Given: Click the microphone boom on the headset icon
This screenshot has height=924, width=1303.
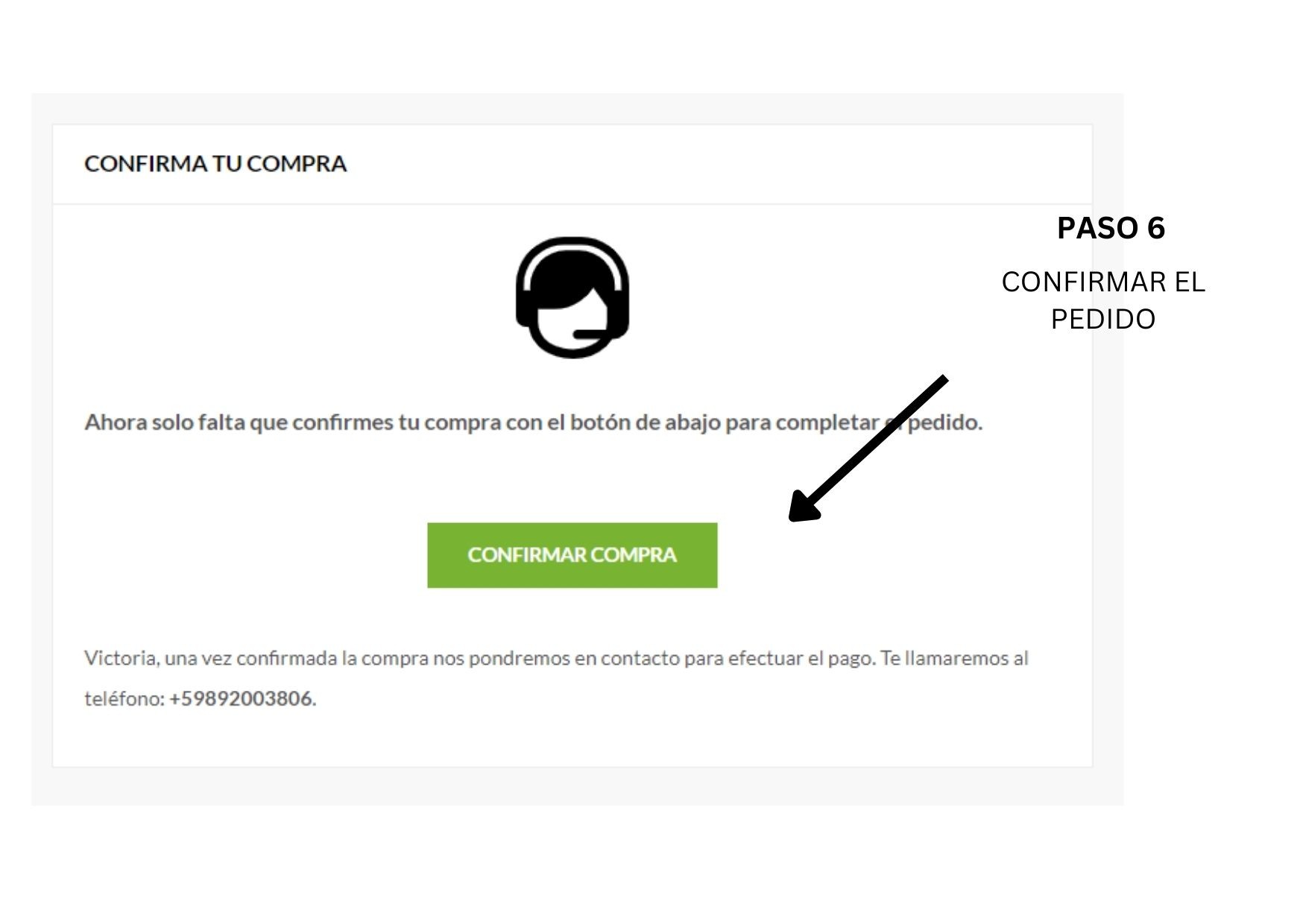Looking at the screenshot, I should point(593,334).
